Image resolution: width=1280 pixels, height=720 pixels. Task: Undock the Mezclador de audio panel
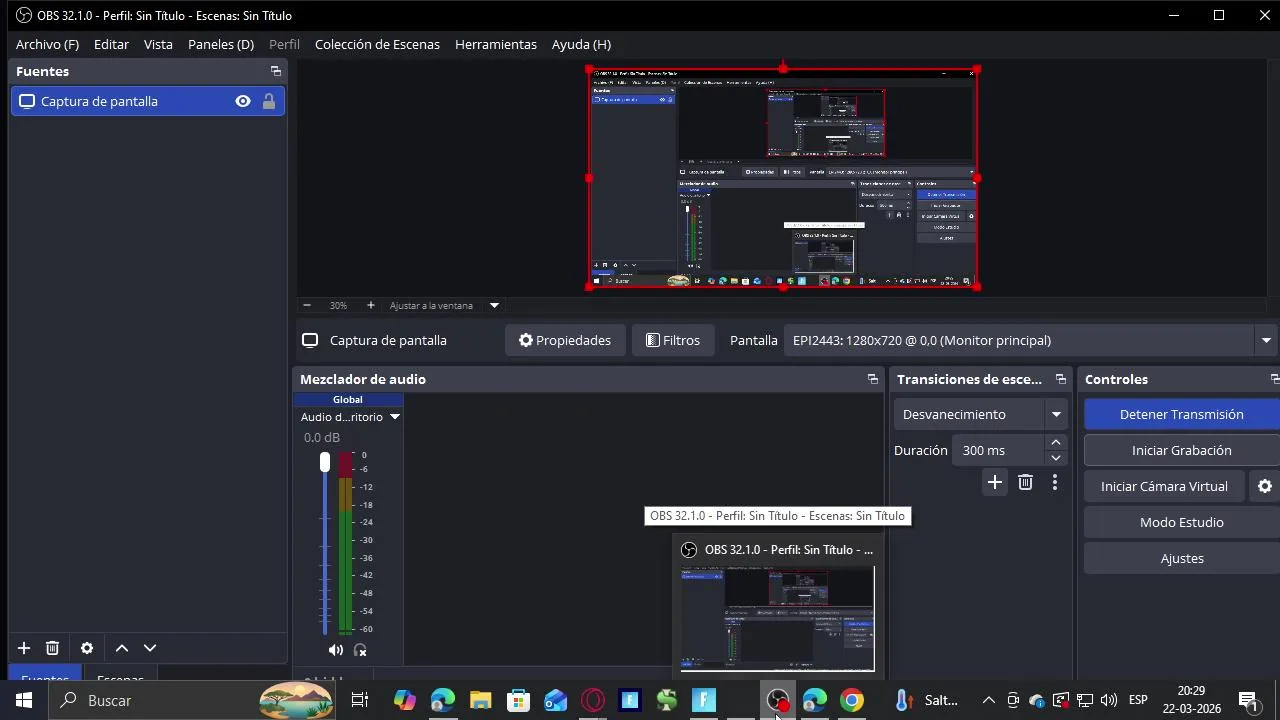(x=873, y=379)
